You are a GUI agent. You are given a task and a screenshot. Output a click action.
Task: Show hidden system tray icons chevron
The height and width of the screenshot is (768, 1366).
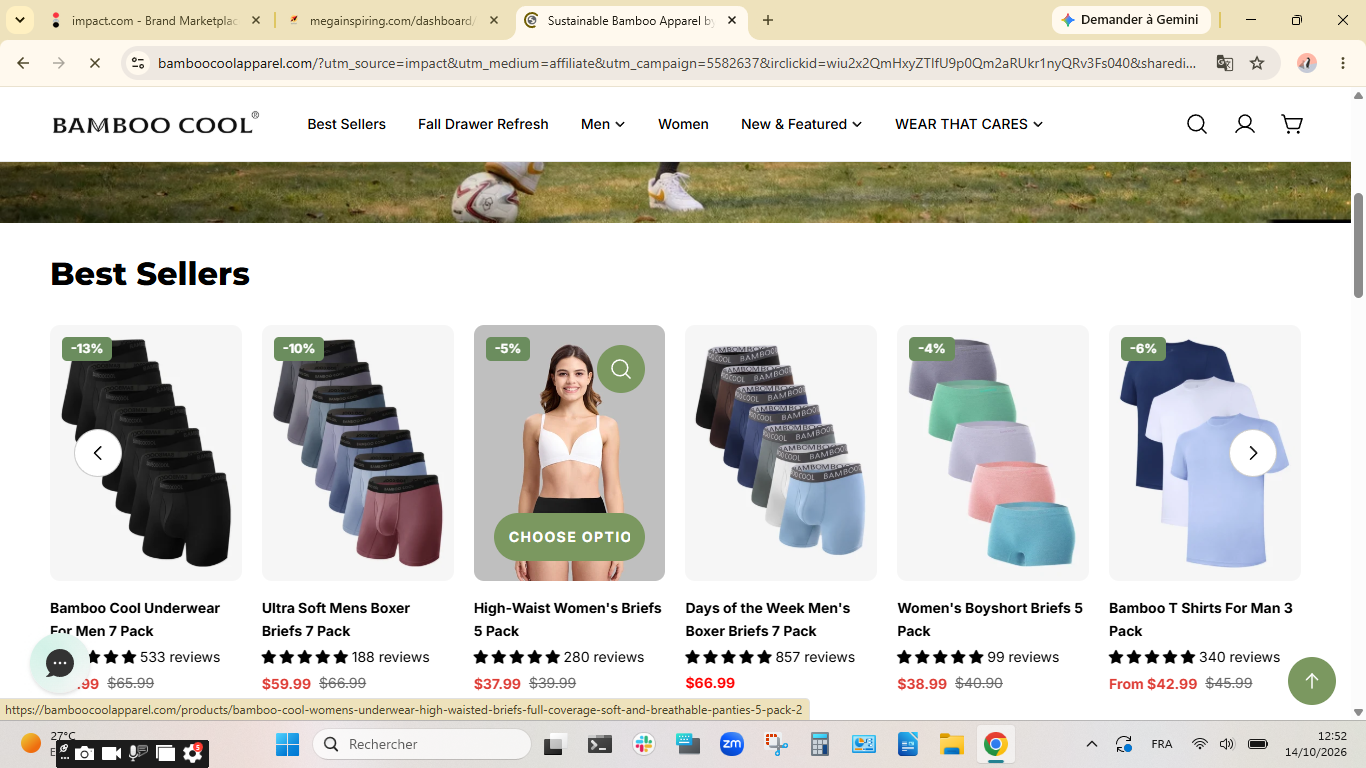point(1092,744)
